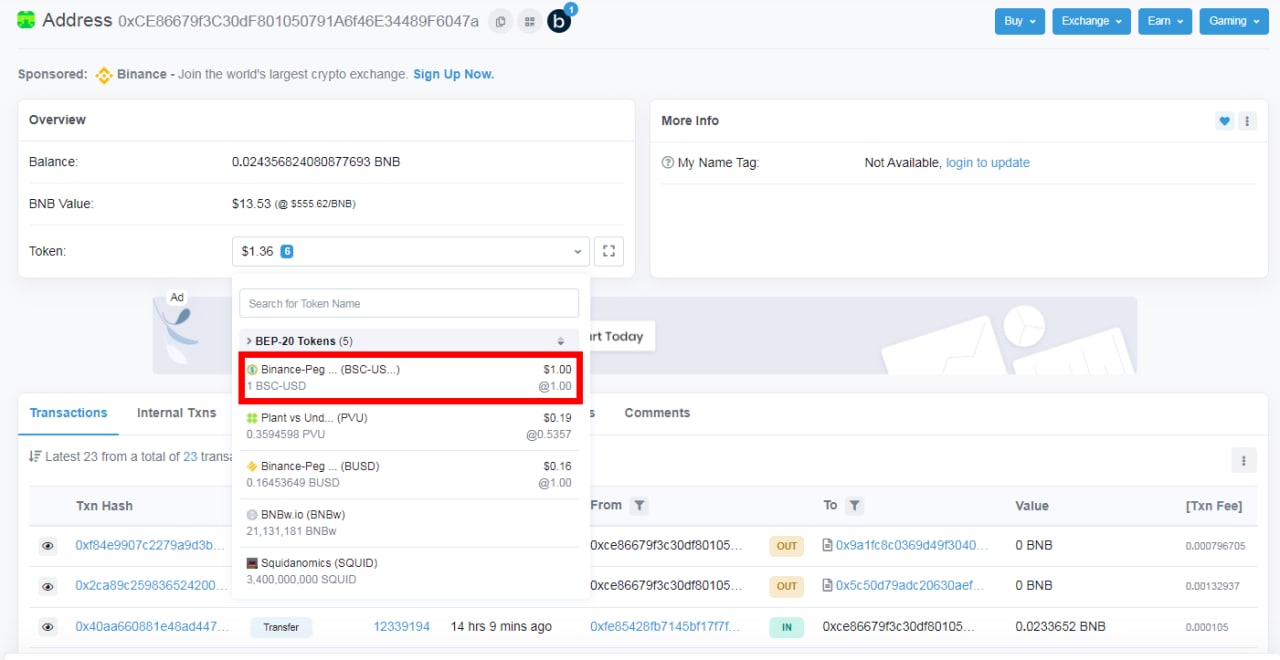Select BNBw.io BNBw token

[x=409, y=522]
